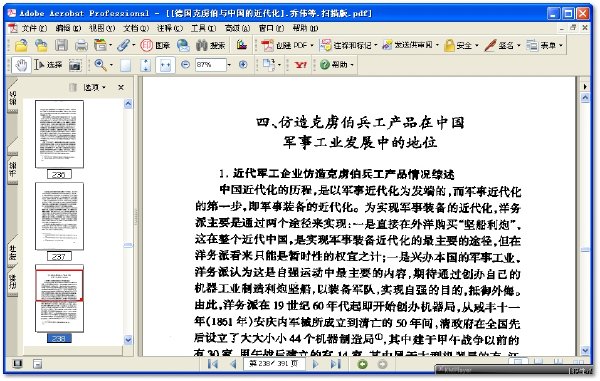
Task: Open the 窗口 menu
Action: (271, 28)
